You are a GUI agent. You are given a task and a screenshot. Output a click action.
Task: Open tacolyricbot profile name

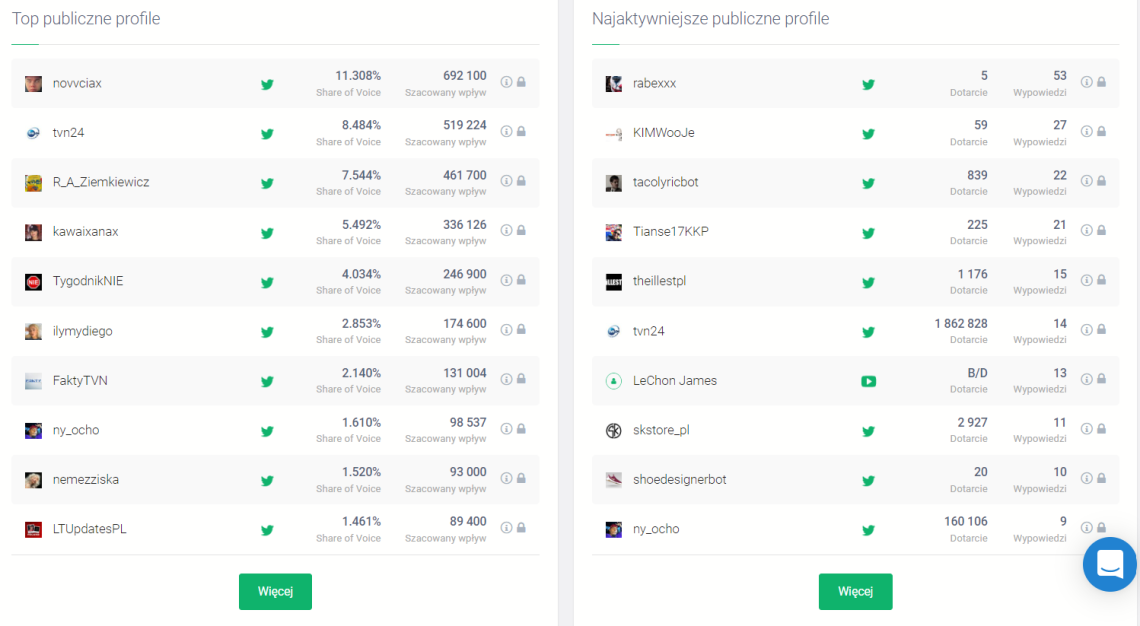(665, 182)
